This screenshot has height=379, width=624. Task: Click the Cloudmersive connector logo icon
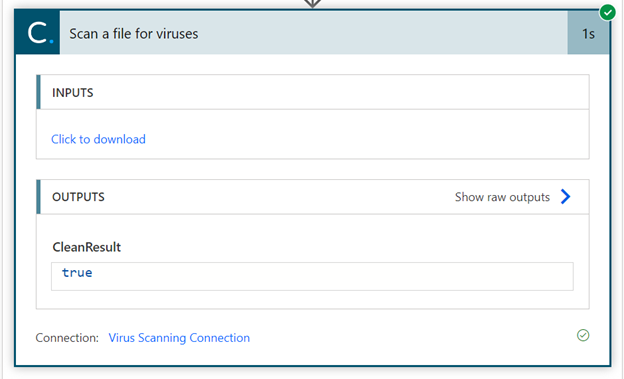37,32
